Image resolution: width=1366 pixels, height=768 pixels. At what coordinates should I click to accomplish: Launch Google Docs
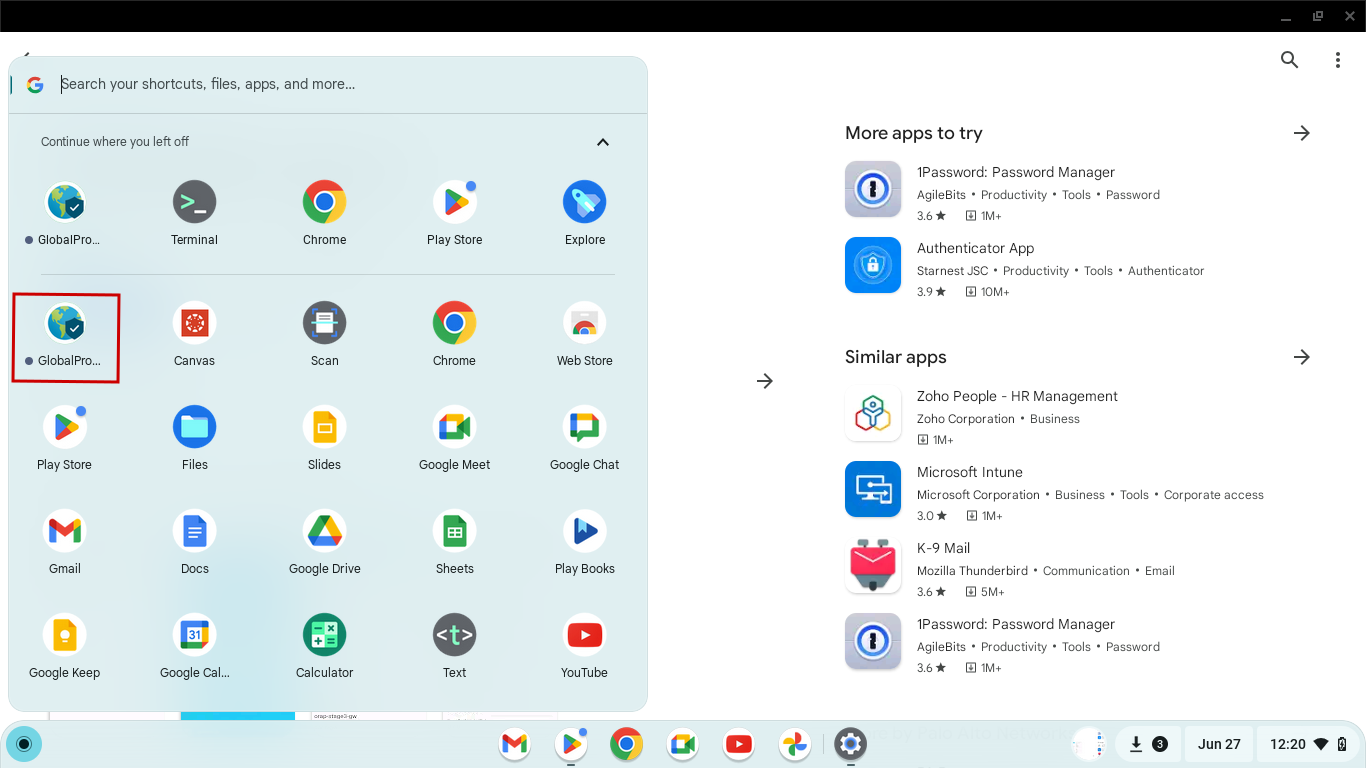tap(195, 543)
